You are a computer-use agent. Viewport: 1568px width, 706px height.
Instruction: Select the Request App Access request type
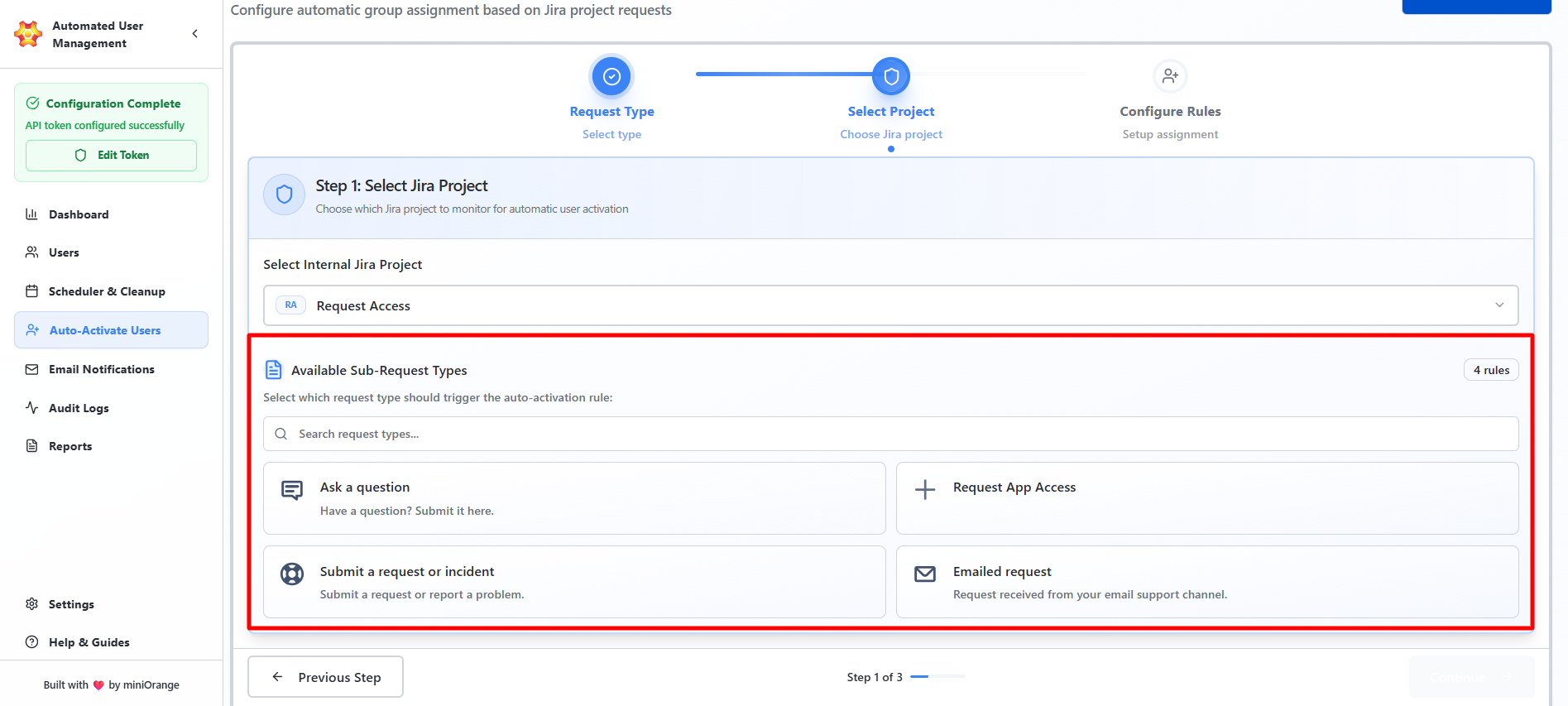pyautogui.click(x=1207, y=498)
